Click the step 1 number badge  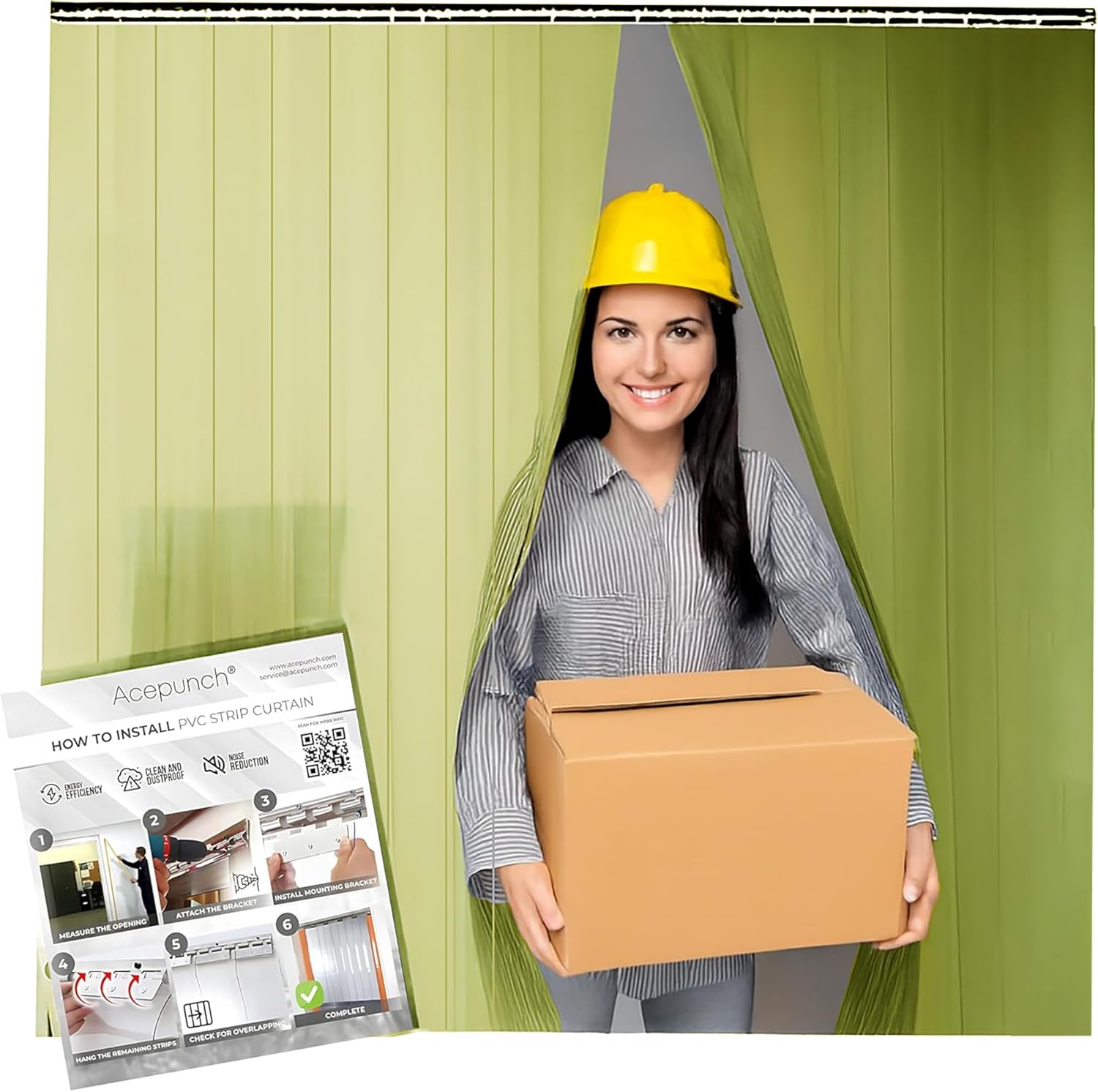(x=42, y=840)
